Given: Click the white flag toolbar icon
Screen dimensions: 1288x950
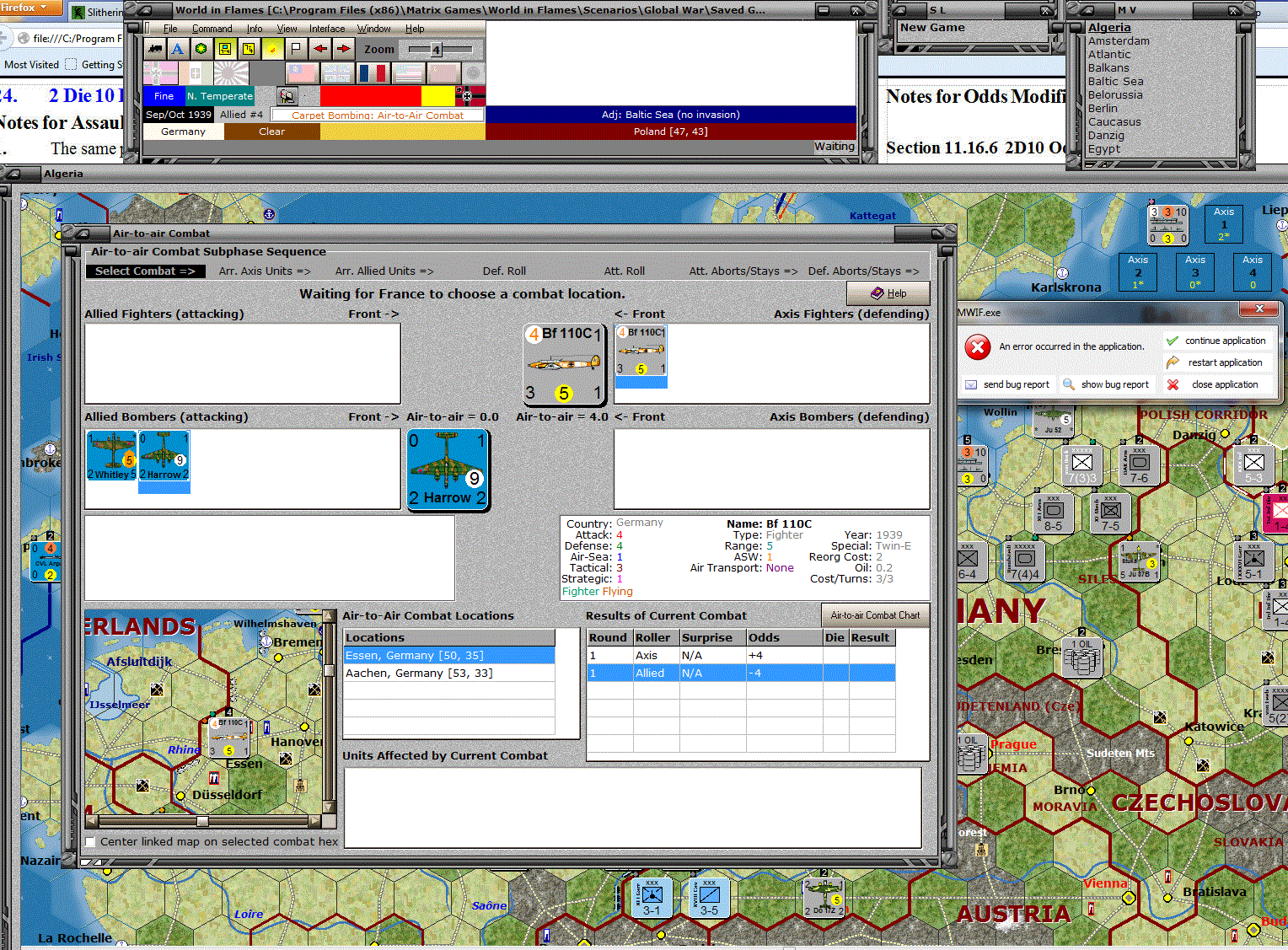Looking at the screenshot, I should point(296,49).
